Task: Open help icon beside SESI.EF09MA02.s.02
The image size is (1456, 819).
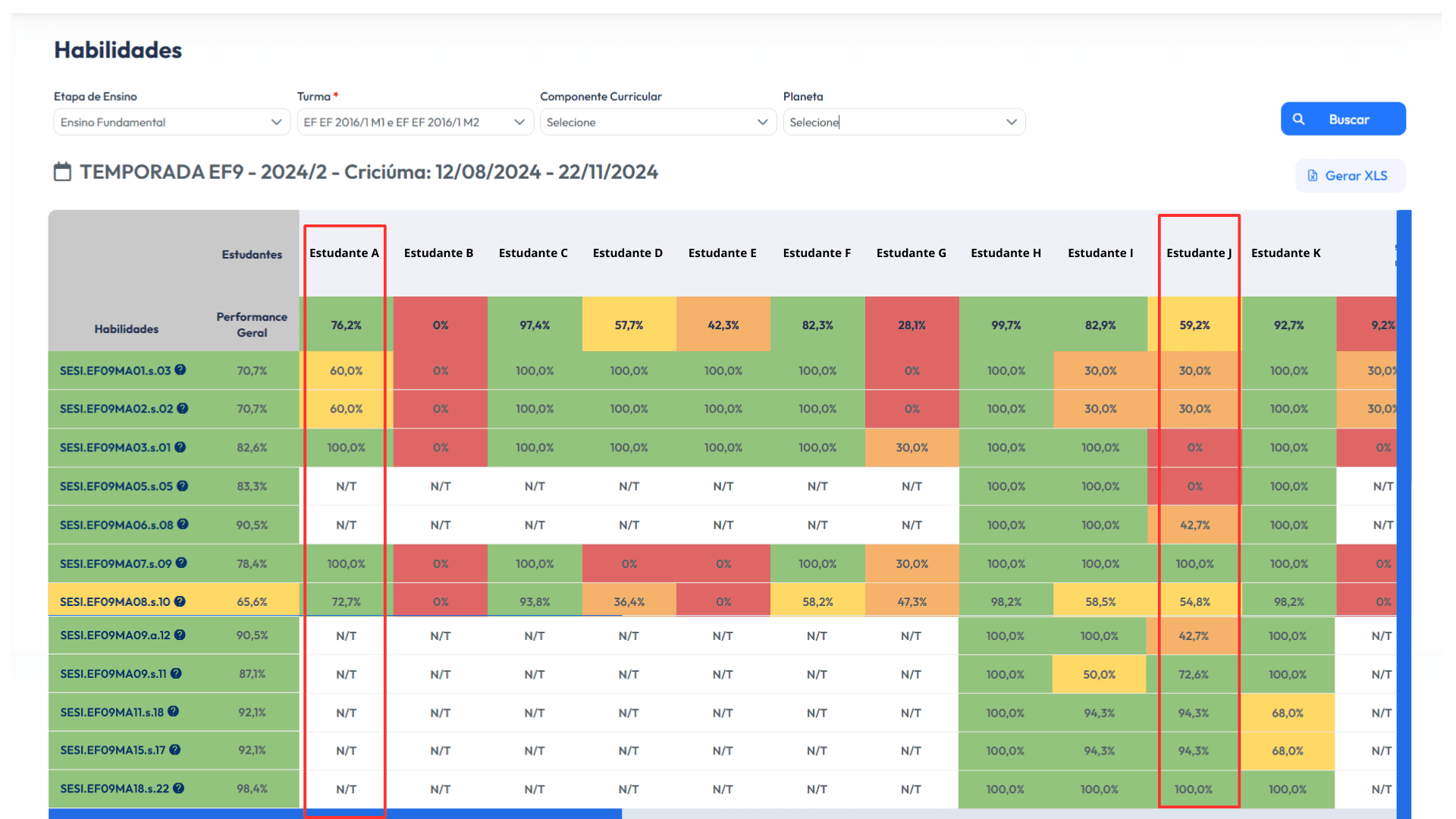Action: [x=183, y=408]
